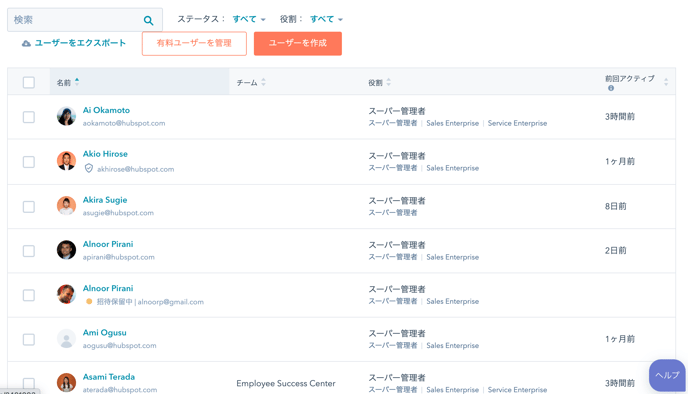Check the box for Akio Hirose
The image size is (688, 394).
coord(29,162)
